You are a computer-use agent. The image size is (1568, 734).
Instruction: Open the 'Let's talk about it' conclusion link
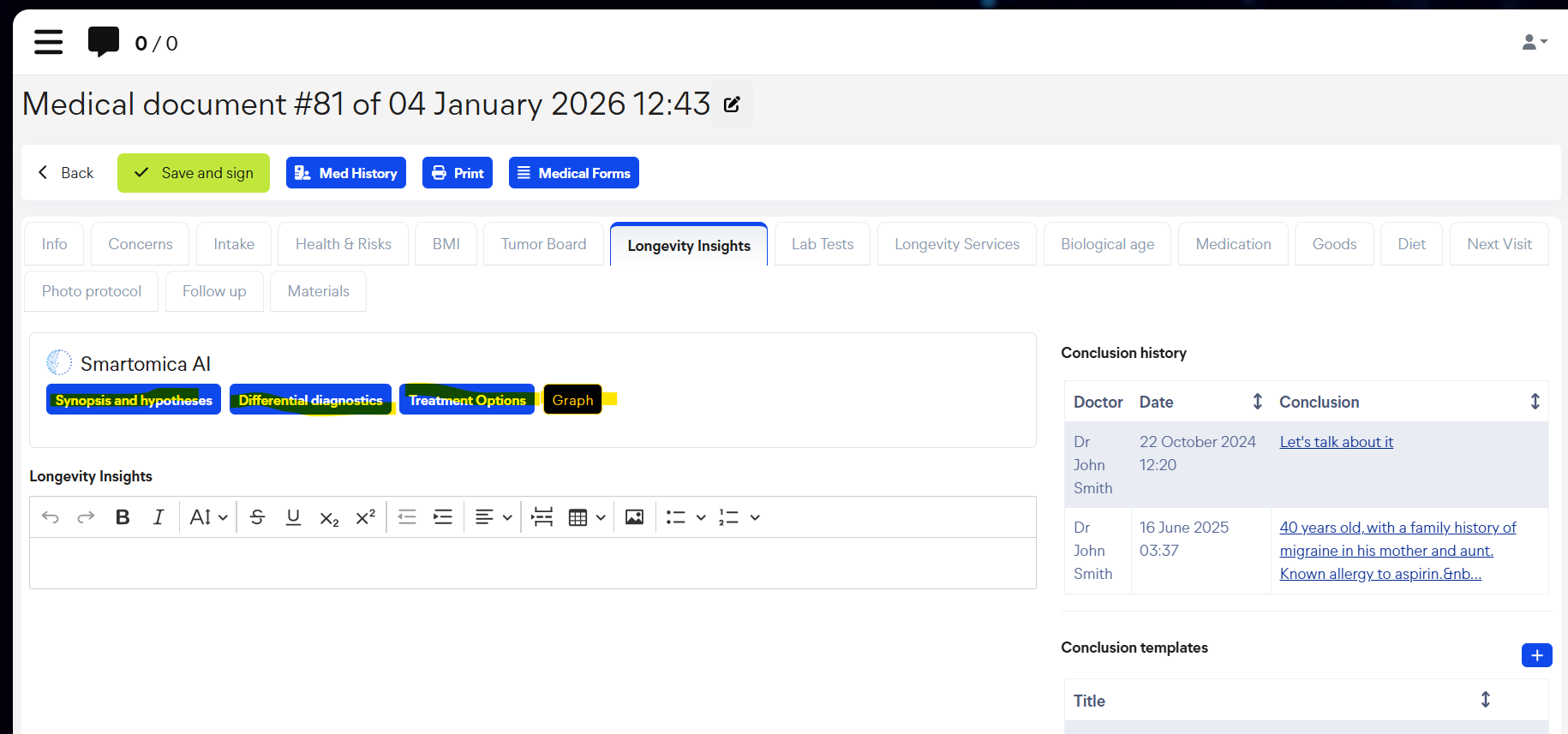(x=1336, y=442)
